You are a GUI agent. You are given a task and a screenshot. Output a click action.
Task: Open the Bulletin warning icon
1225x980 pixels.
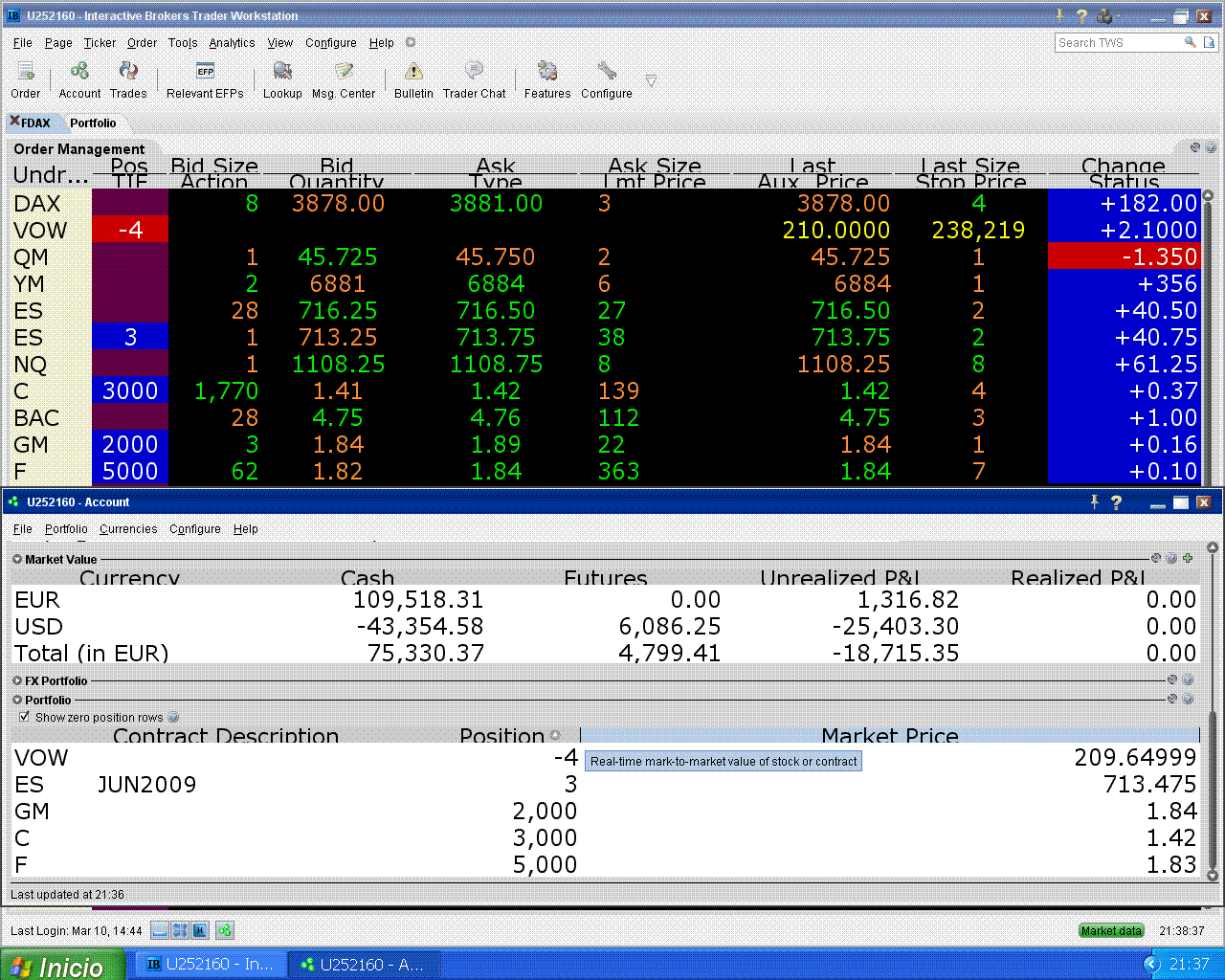(413, 79)
